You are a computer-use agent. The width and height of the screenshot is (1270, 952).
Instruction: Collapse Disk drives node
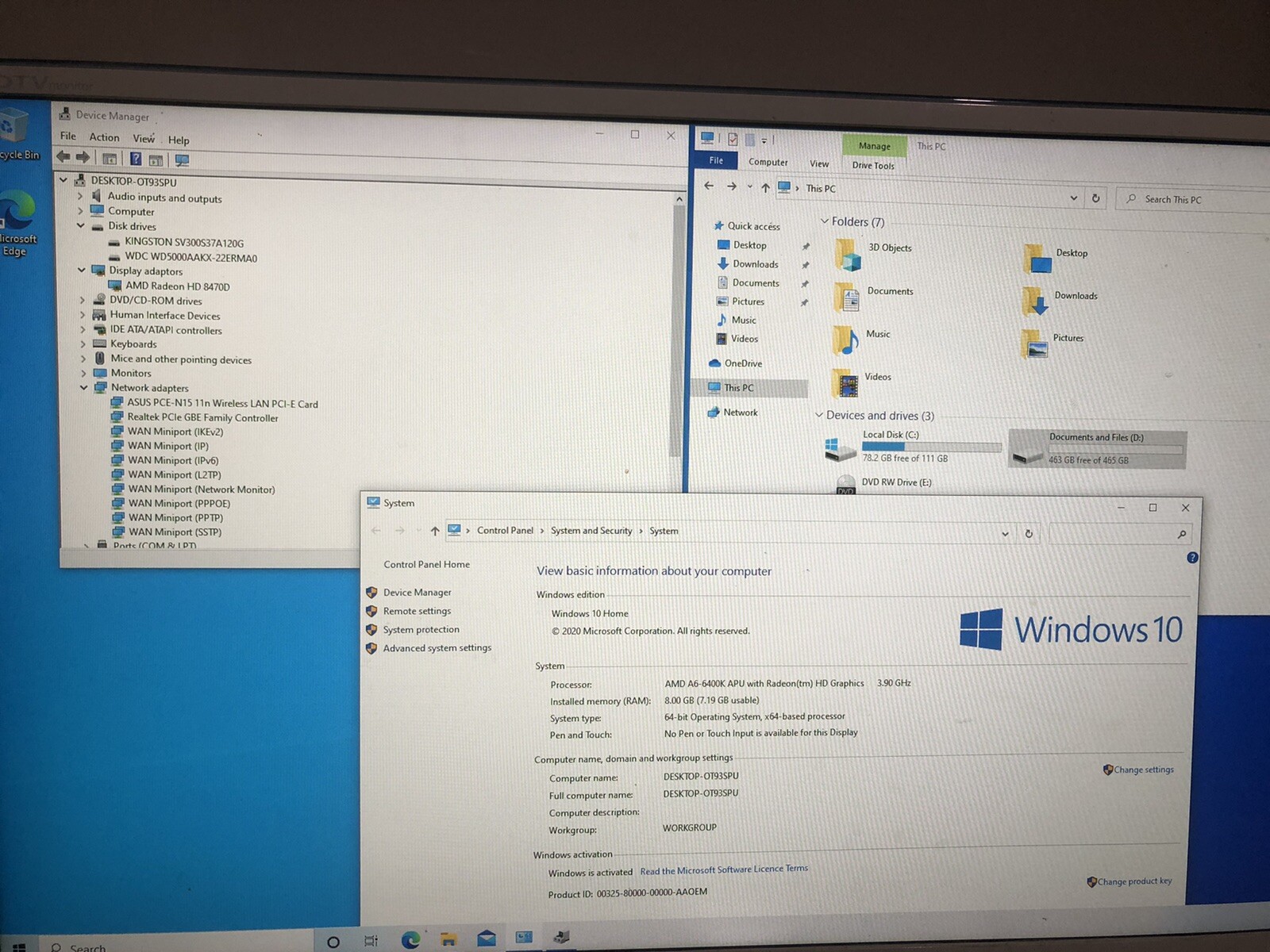coord(80,225)
